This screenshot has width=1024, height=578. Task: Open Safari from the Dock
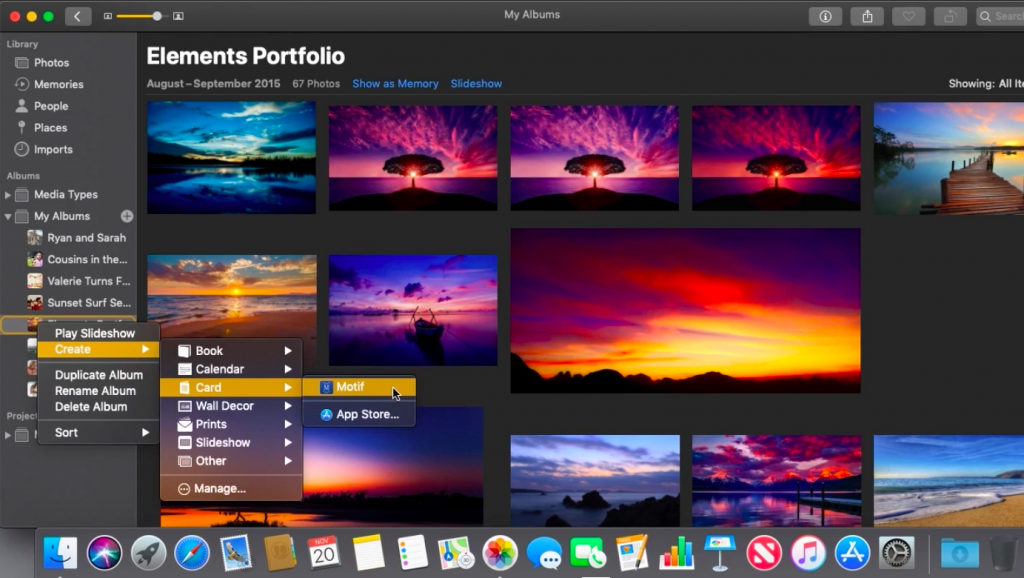coord(192,553)
